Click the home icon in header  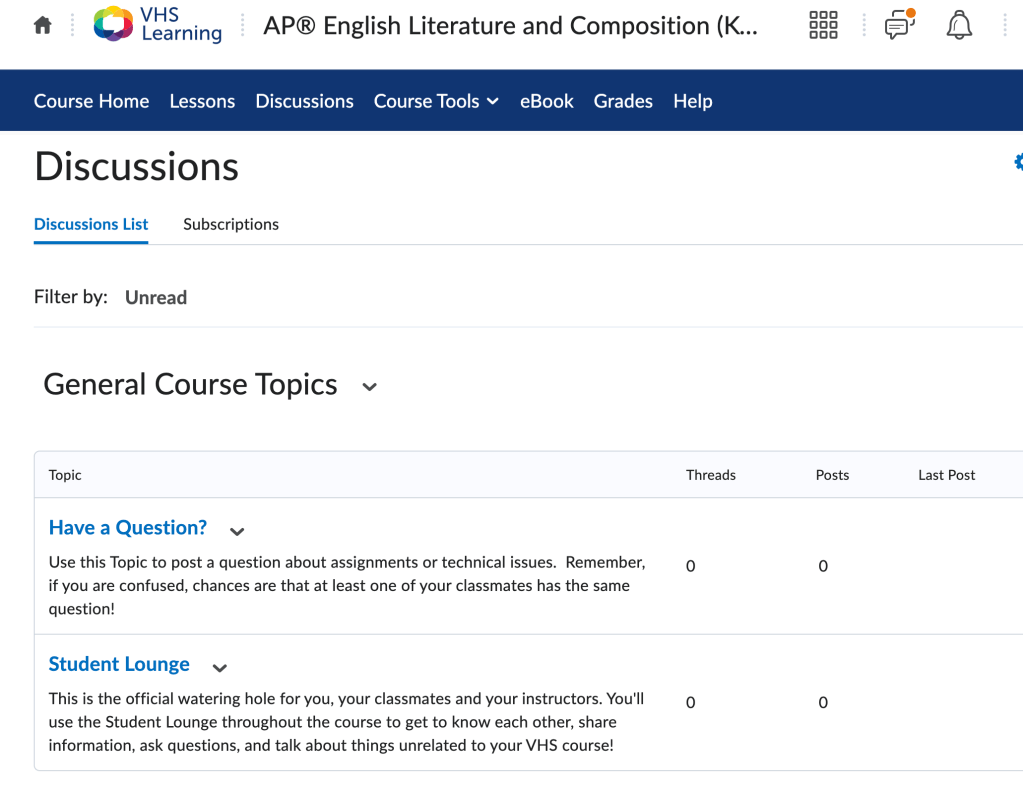(x=42, y=26)
